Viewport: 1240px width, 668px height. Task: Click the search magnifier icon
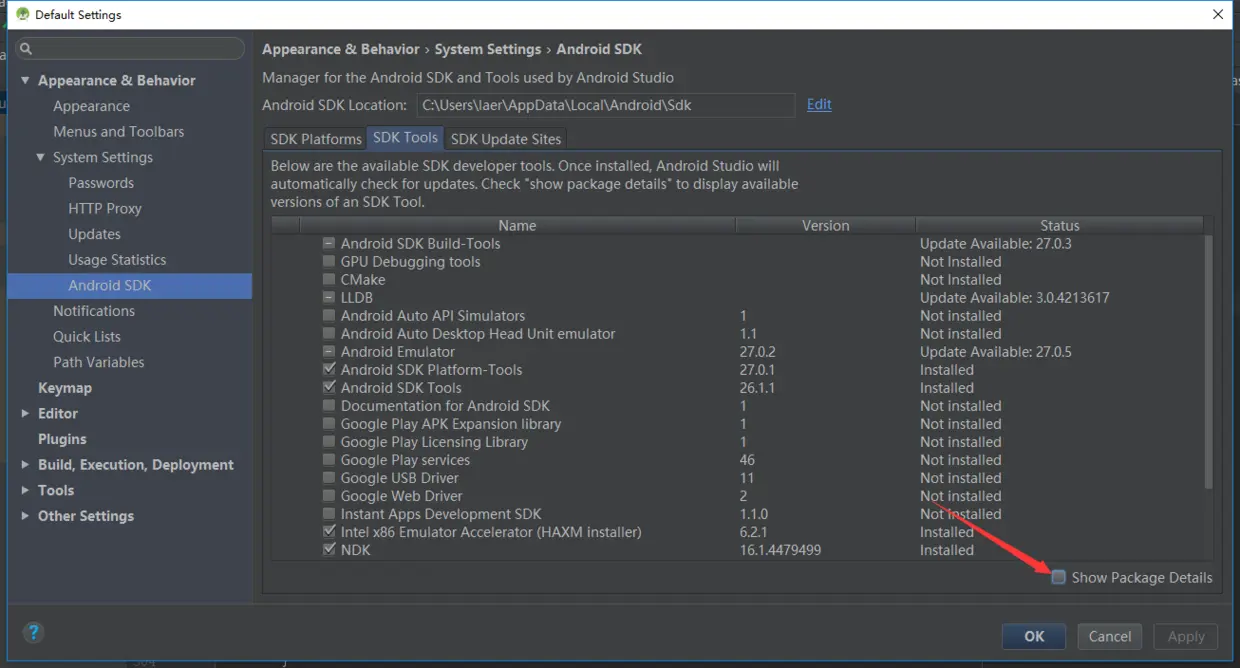(x=26, y=48)
